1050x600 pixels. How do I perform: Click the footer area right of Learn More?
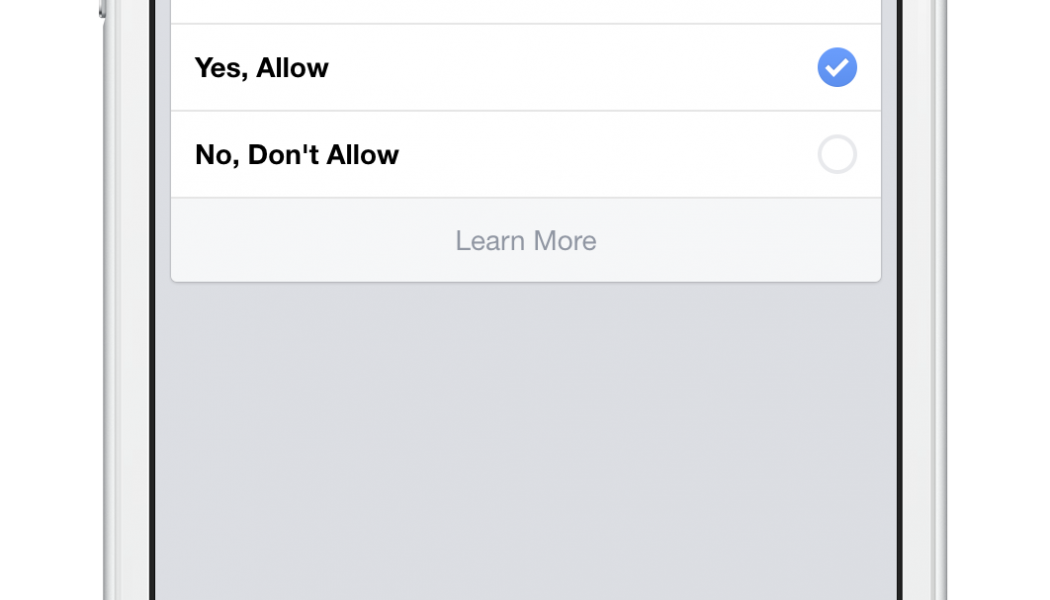tap(739, 240)
